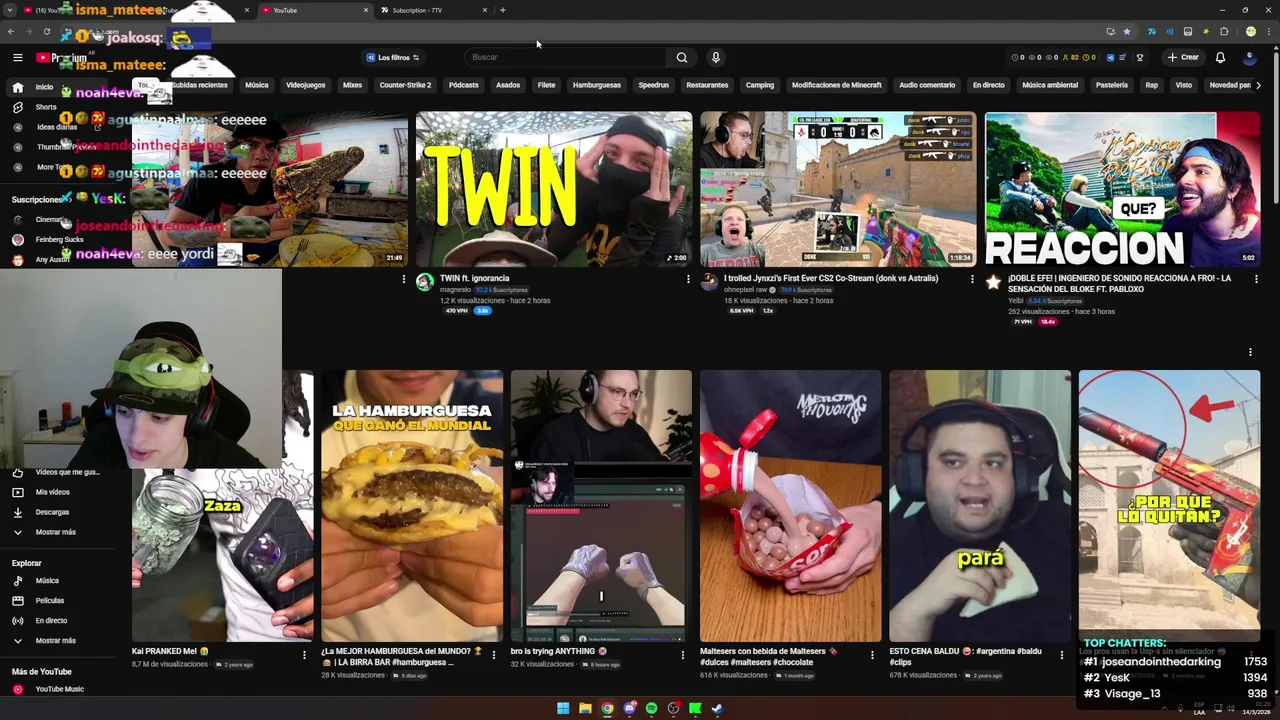Open the Yeibi channel star avatar
The image size is (1280, 720).
coord(993,283)
